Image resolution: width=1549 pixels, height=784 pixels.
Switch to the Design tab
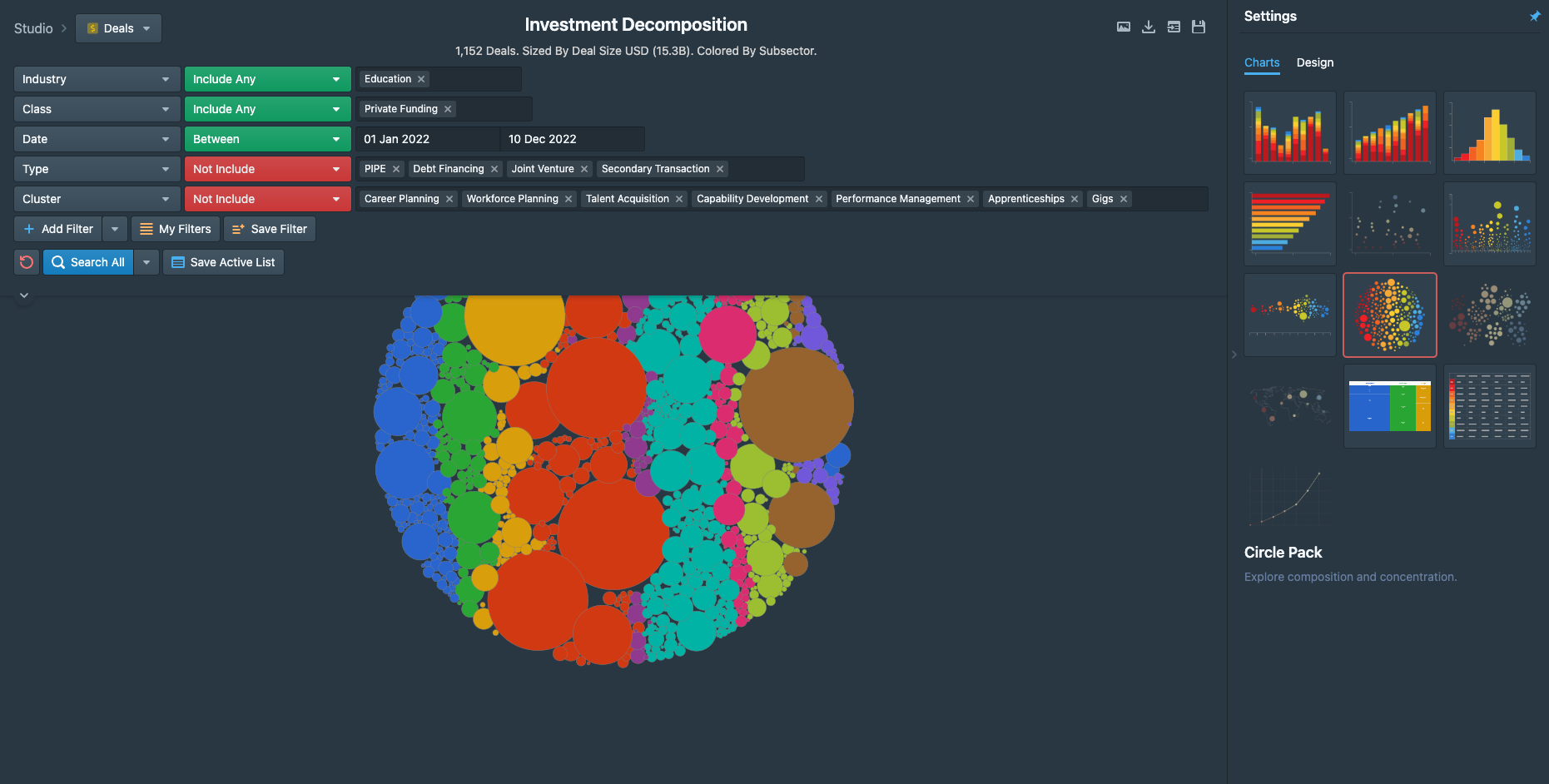coord(1314,62)
